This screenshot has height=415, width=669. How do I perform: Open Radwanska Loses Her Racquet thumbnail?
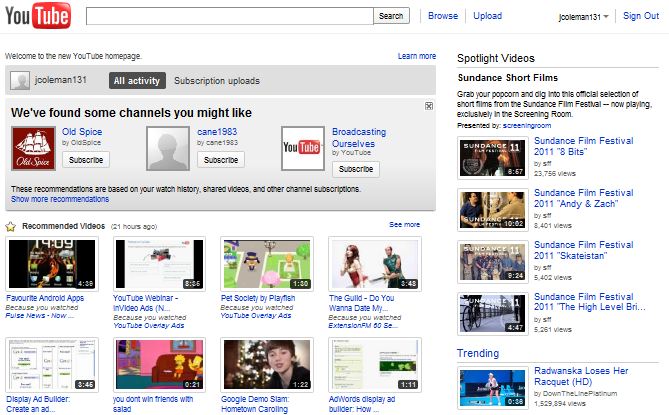point(493,388)
